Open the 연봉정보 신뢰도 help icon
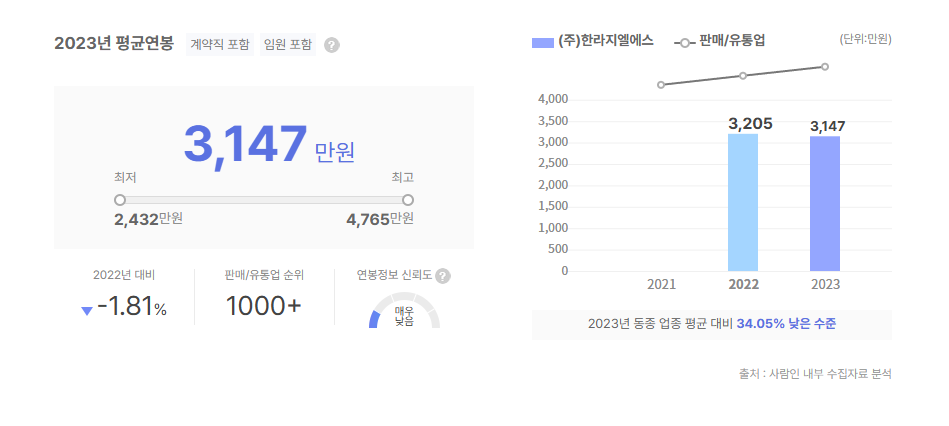949x426 pixels. click(443, 276)
